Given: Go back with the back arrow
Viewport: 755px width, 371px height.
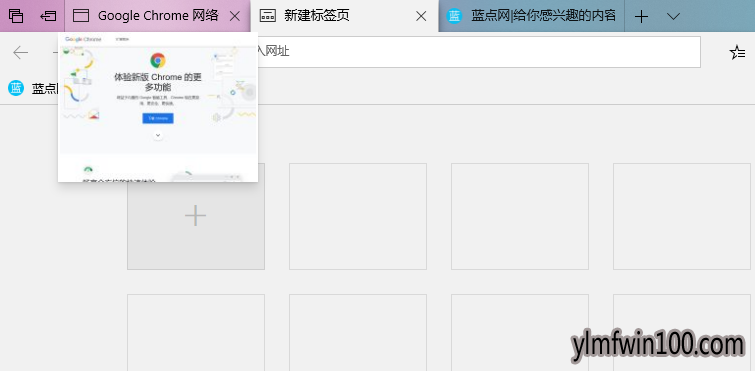Looking at the screenshot, I should [21, 52].
